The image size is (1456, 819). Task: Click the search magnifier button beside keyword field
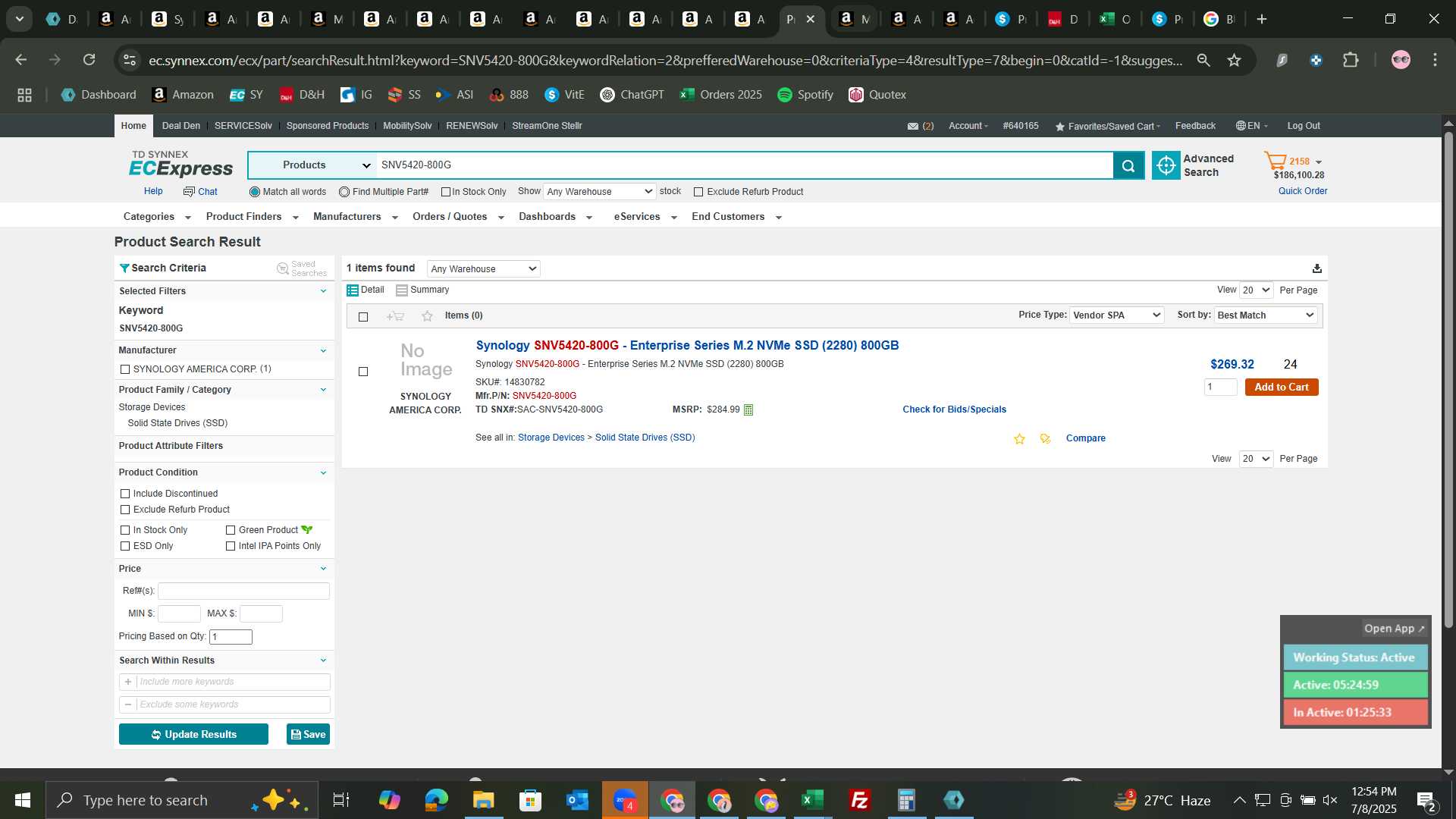1128,165
